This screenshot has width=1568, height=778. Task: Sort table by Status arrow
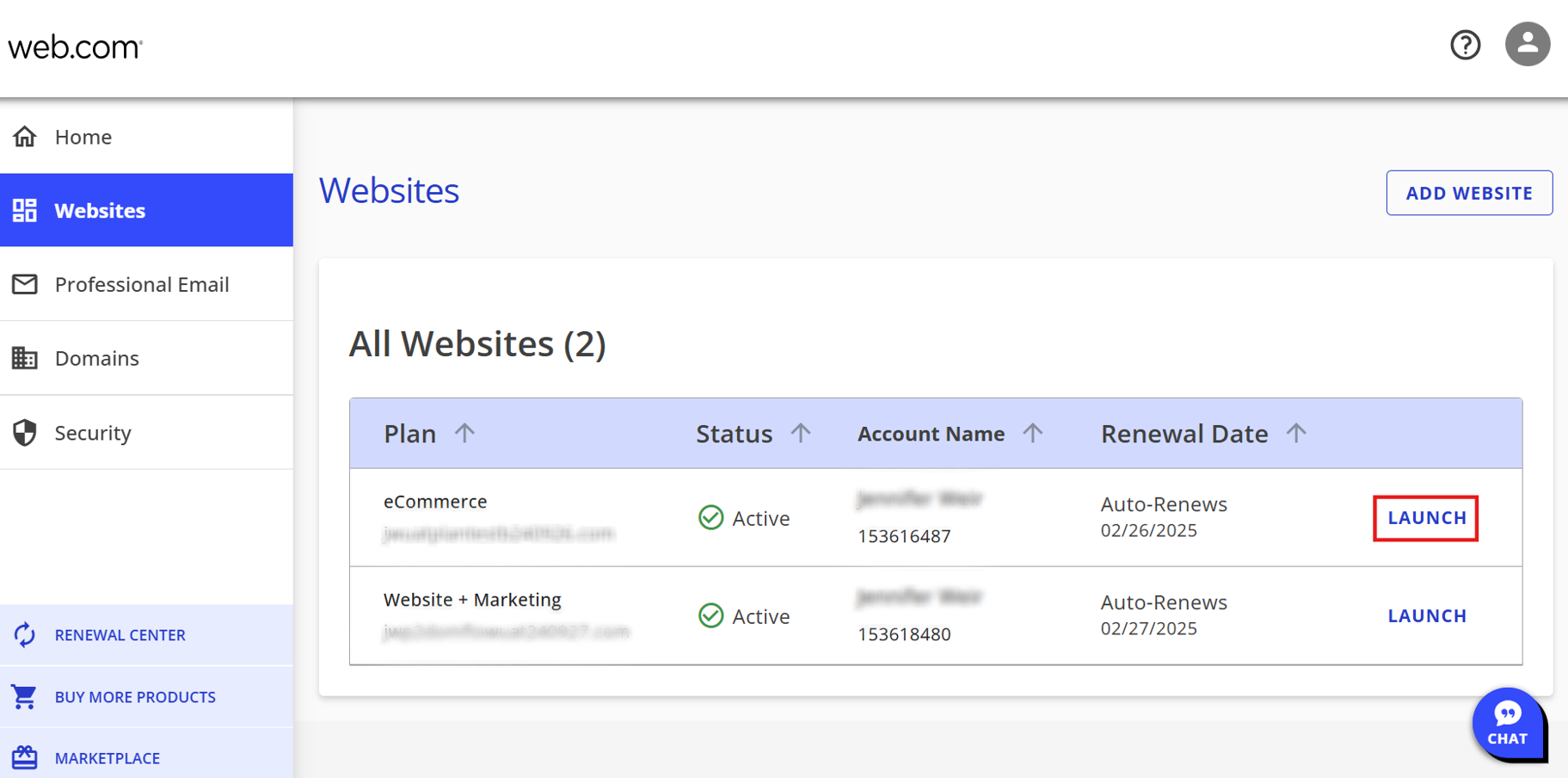tap(801, 433)
